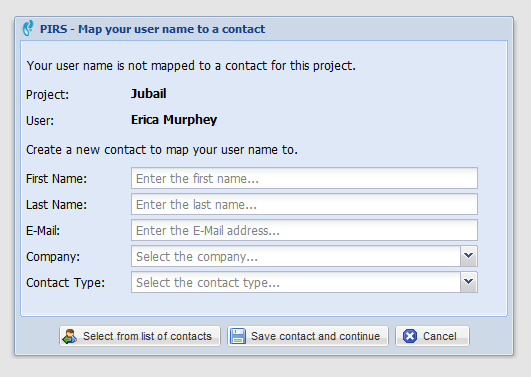Select the project name Jubail text
531x377 pixels.
148,93
